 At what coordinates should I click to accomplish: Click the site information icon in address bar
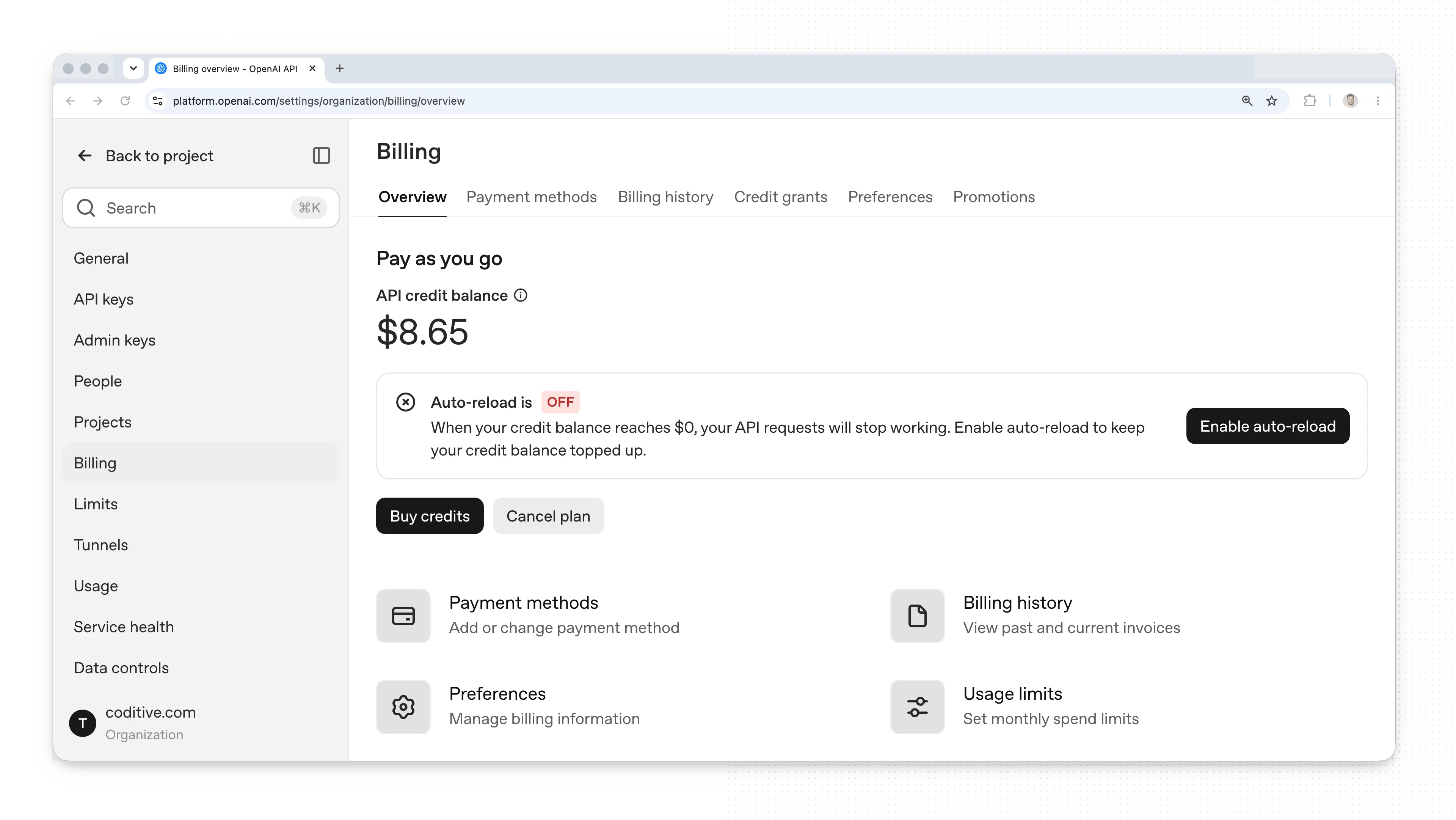(158, 101)
